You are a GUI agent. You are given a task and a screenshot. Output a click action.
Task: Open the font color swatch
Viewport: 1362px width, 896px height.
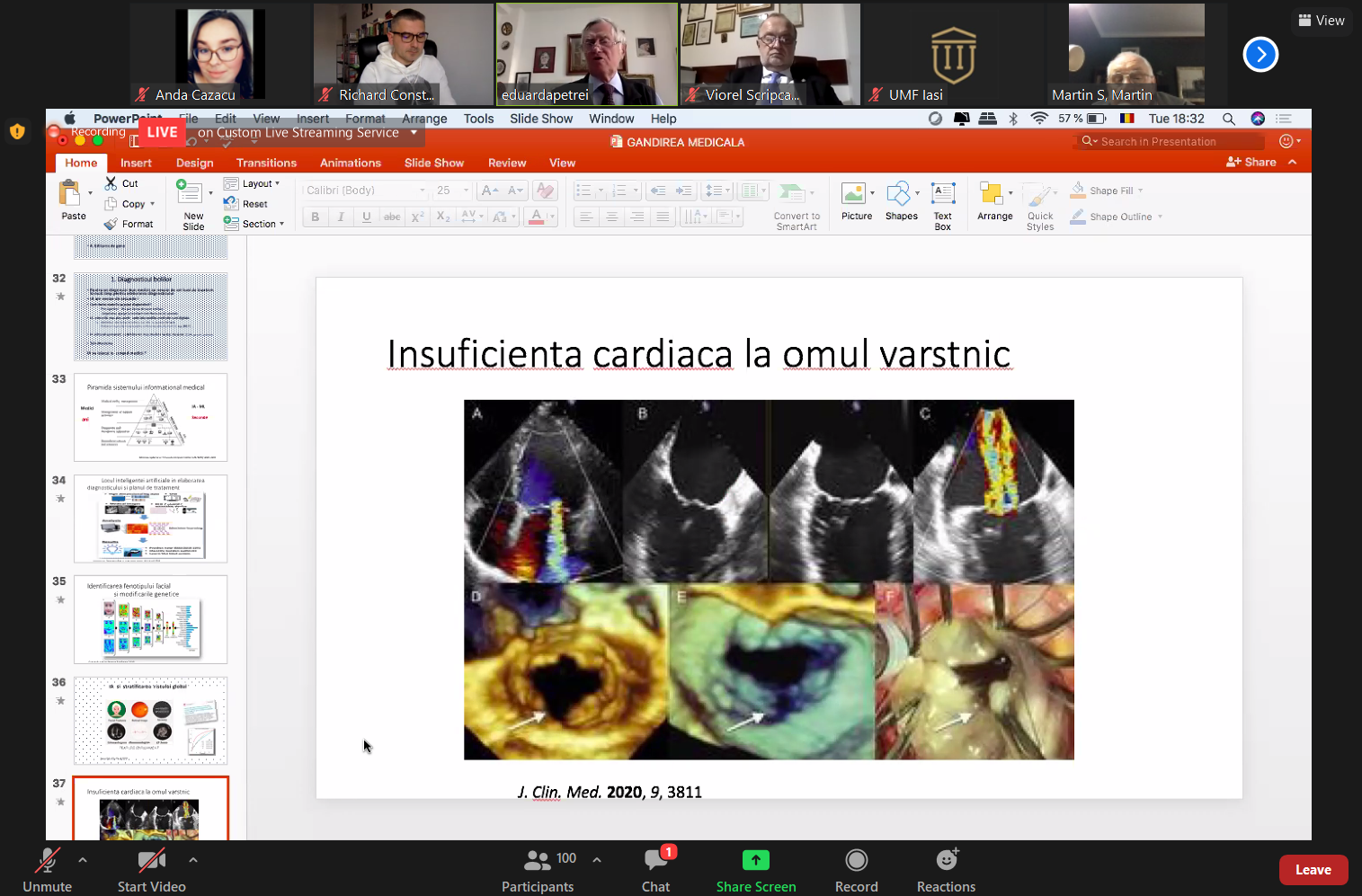pyautogui.click(x=536, y=217)
